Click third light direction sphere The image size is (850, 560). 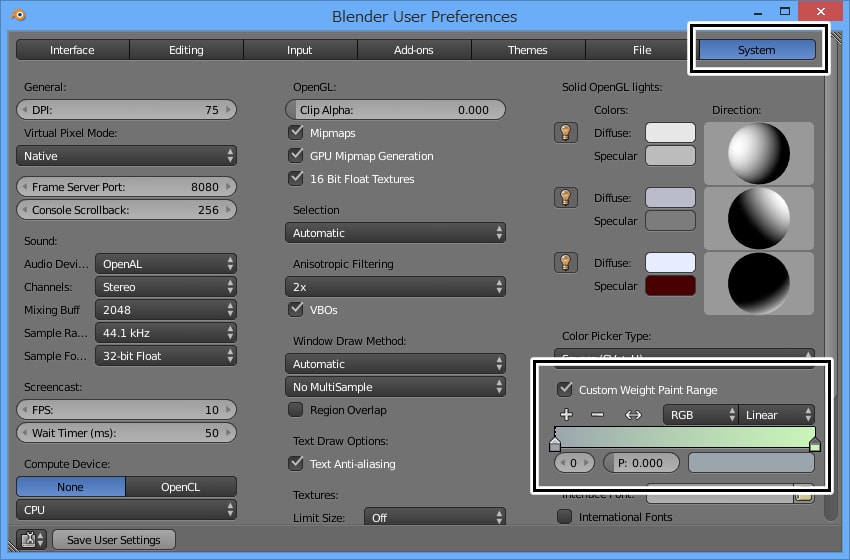[759, 284]
